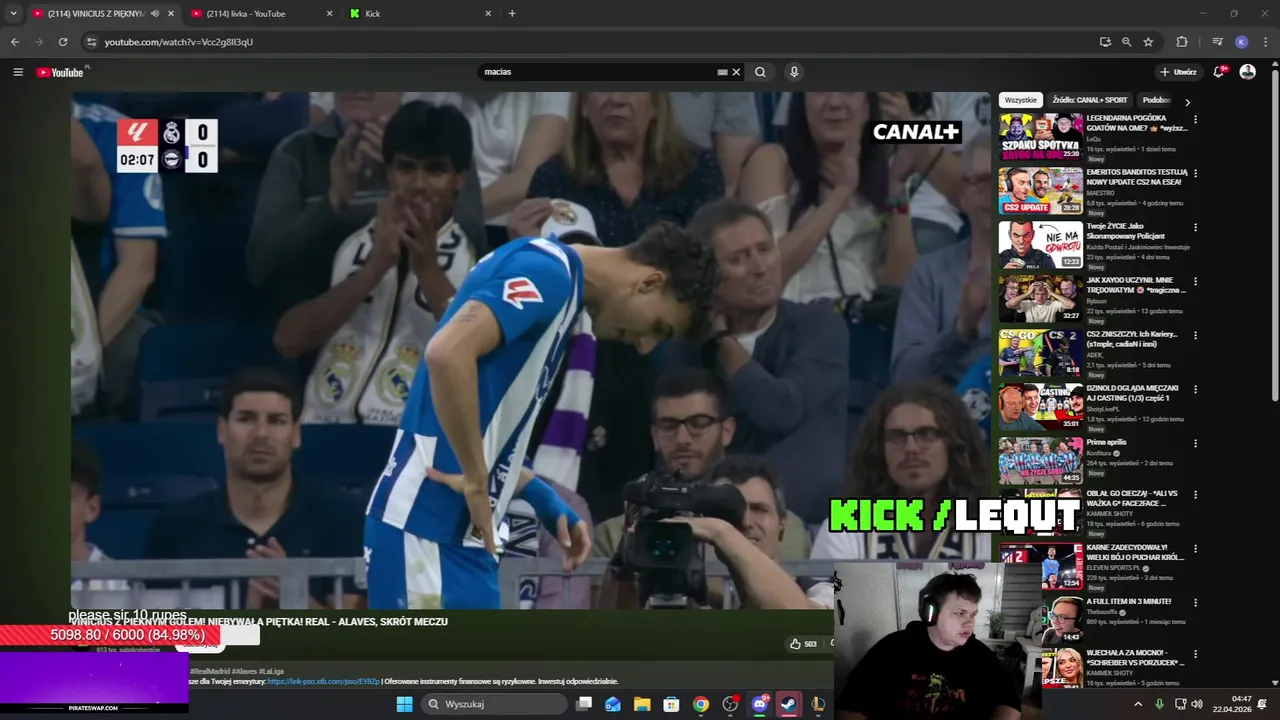This screenshot has height=720, width=1280.
Task: Open the browser zoom magnifier icon
Action: 1126,42
